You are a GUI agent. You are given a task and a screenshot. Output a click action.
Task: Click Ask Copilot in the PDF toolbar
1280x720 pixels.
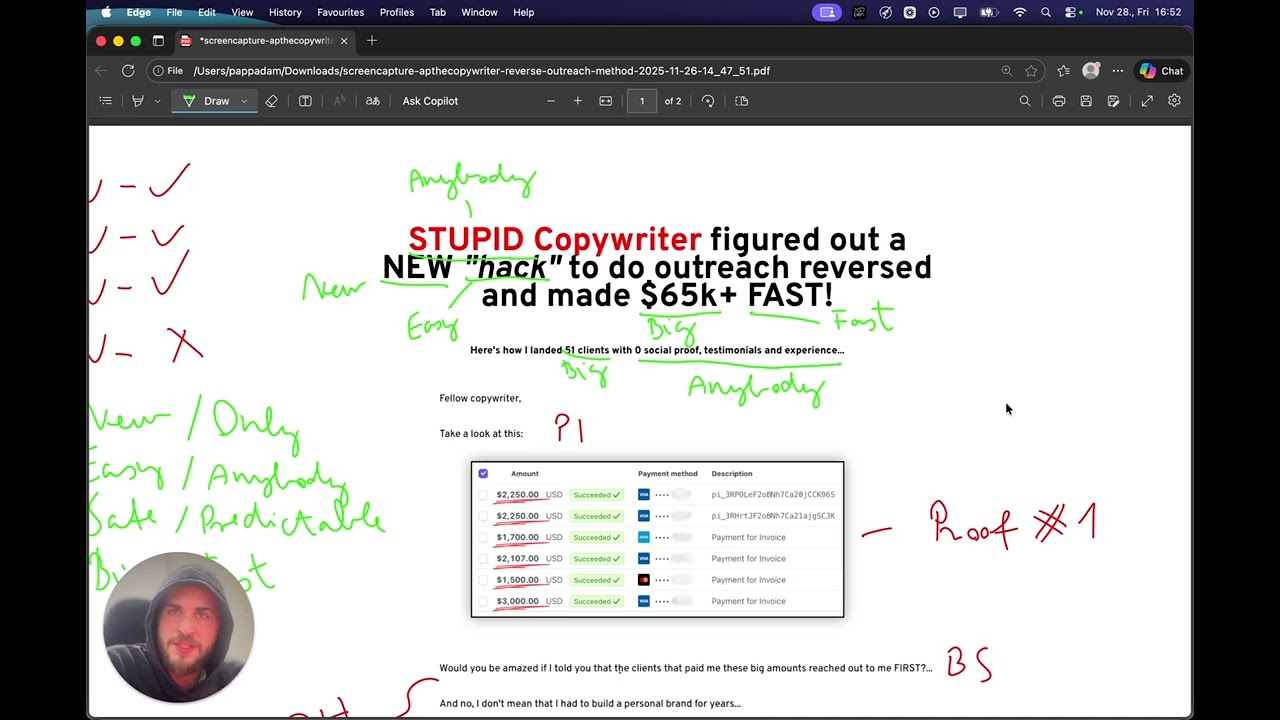(x=430, y=101)
